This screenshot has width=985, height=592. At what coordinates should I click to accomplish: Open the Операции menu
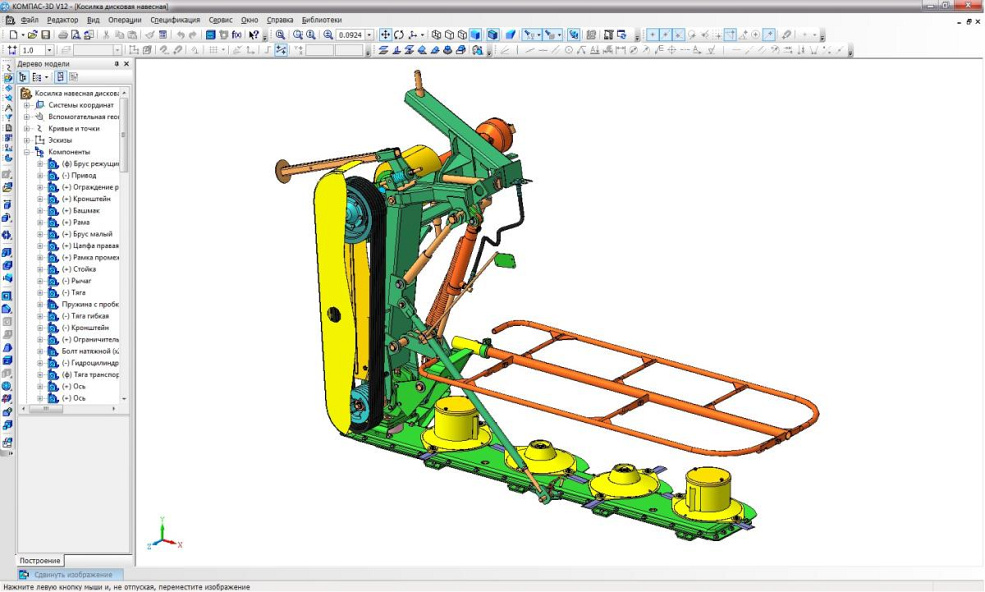tap(125, 20)
